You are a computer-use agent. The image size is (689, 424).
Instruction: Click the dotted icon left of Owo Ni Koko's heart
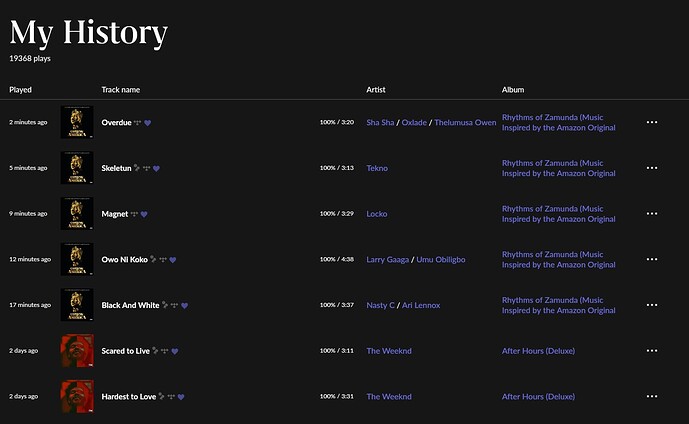[163, 260]
